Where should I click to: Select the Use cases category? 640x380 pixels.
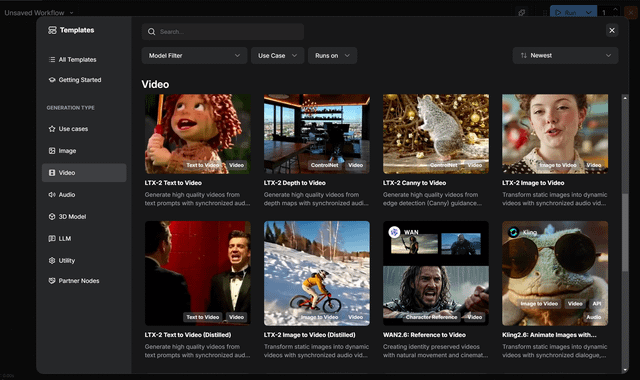point(84,129)
